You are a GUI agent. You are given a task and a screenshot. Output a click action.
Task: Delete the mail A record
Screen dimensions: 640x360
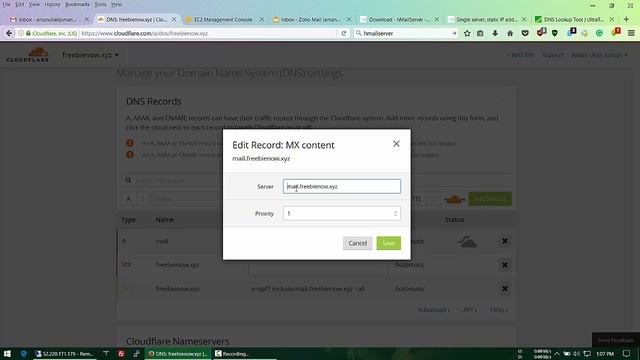coord(505,241)
